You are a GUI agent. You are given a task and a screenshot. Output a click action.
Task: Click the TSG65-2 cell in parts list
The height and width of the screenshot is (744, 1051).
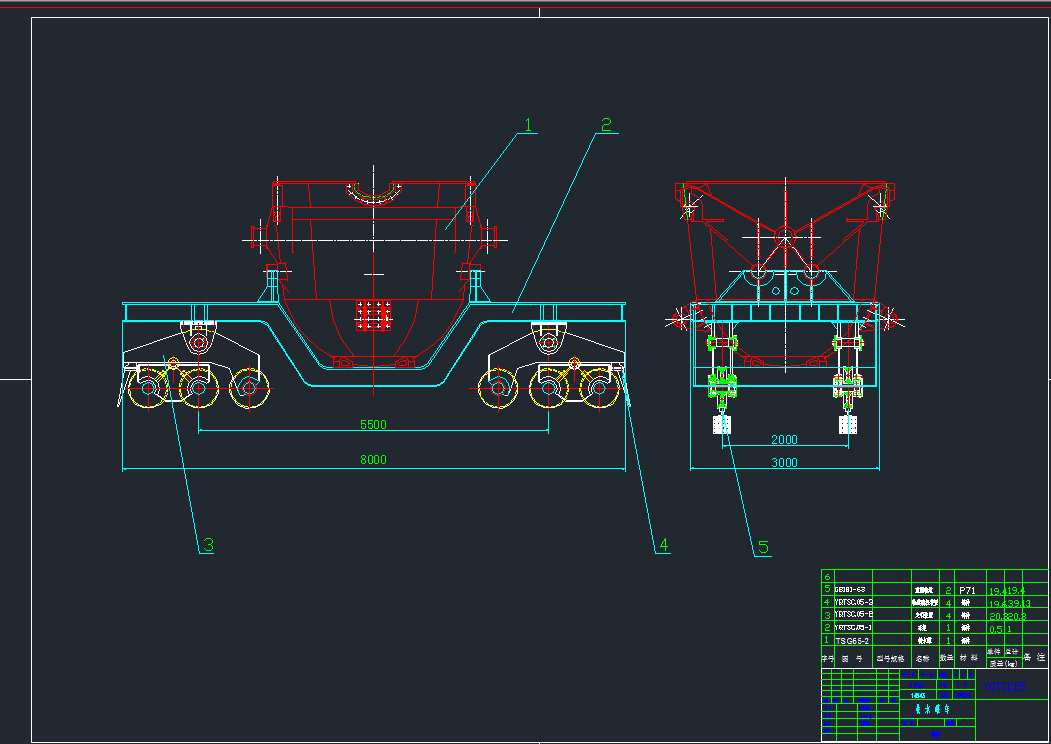(852, 641)
